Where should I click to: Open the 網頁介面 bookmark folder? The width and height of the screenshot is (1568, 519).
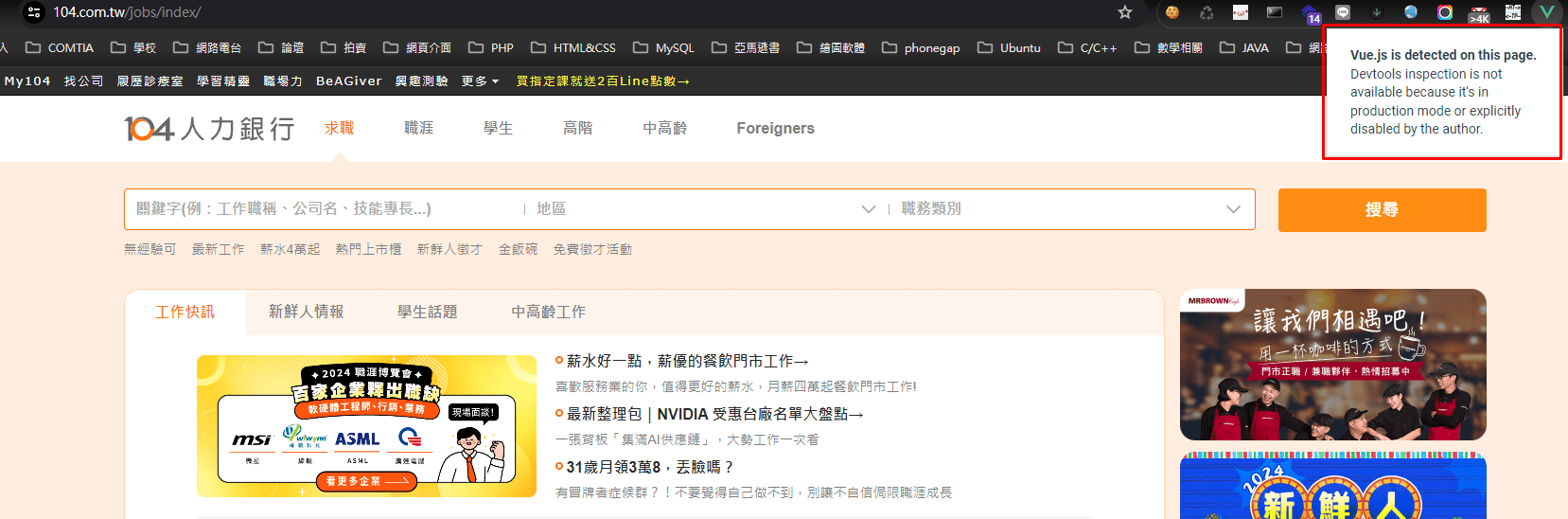pos(417,47)
